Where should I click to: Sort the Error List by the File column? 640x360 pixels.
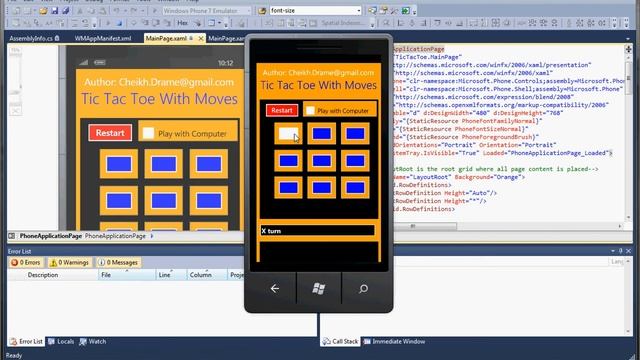127,275
